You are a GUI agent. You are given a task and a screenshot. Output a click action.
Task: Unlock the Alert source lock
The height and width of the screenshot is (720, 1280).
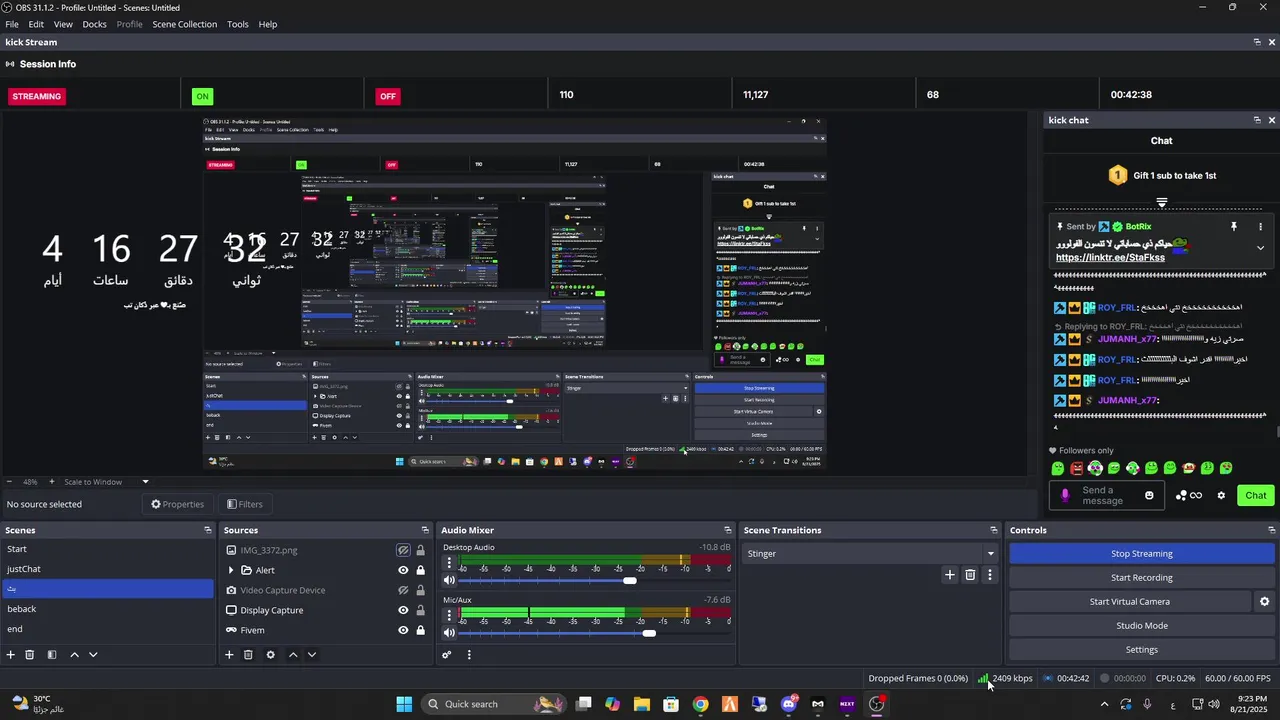[420, 570]
